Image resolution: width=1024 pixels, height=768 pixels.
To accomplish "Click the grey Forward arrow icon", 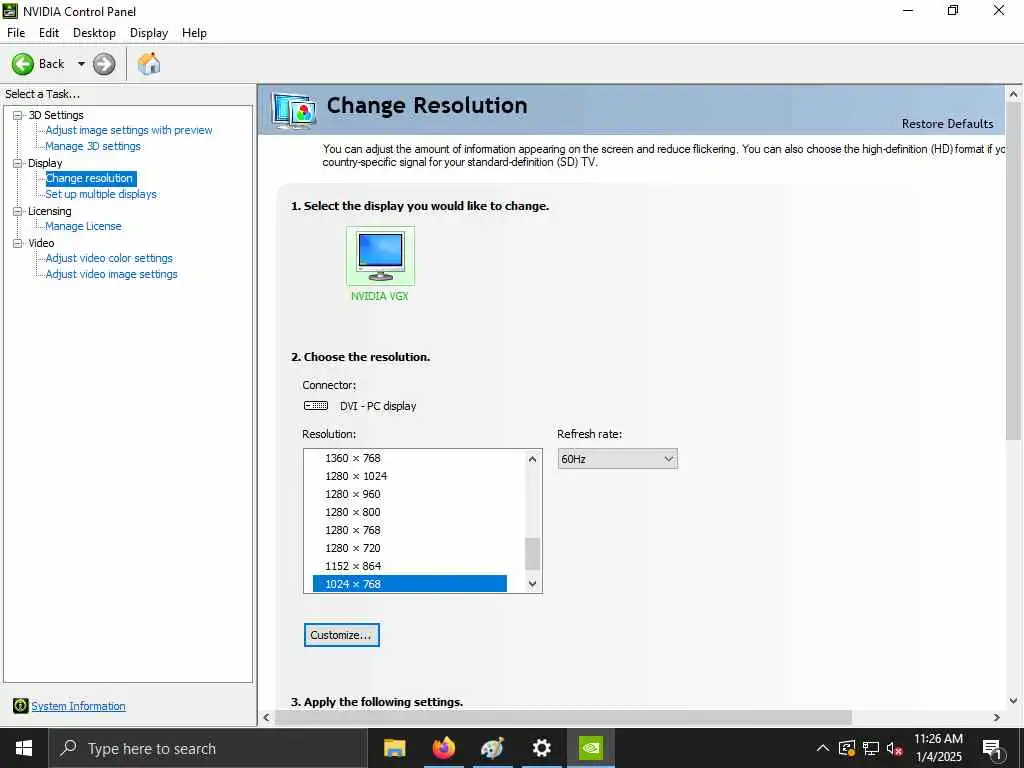I will click(104, 64).
